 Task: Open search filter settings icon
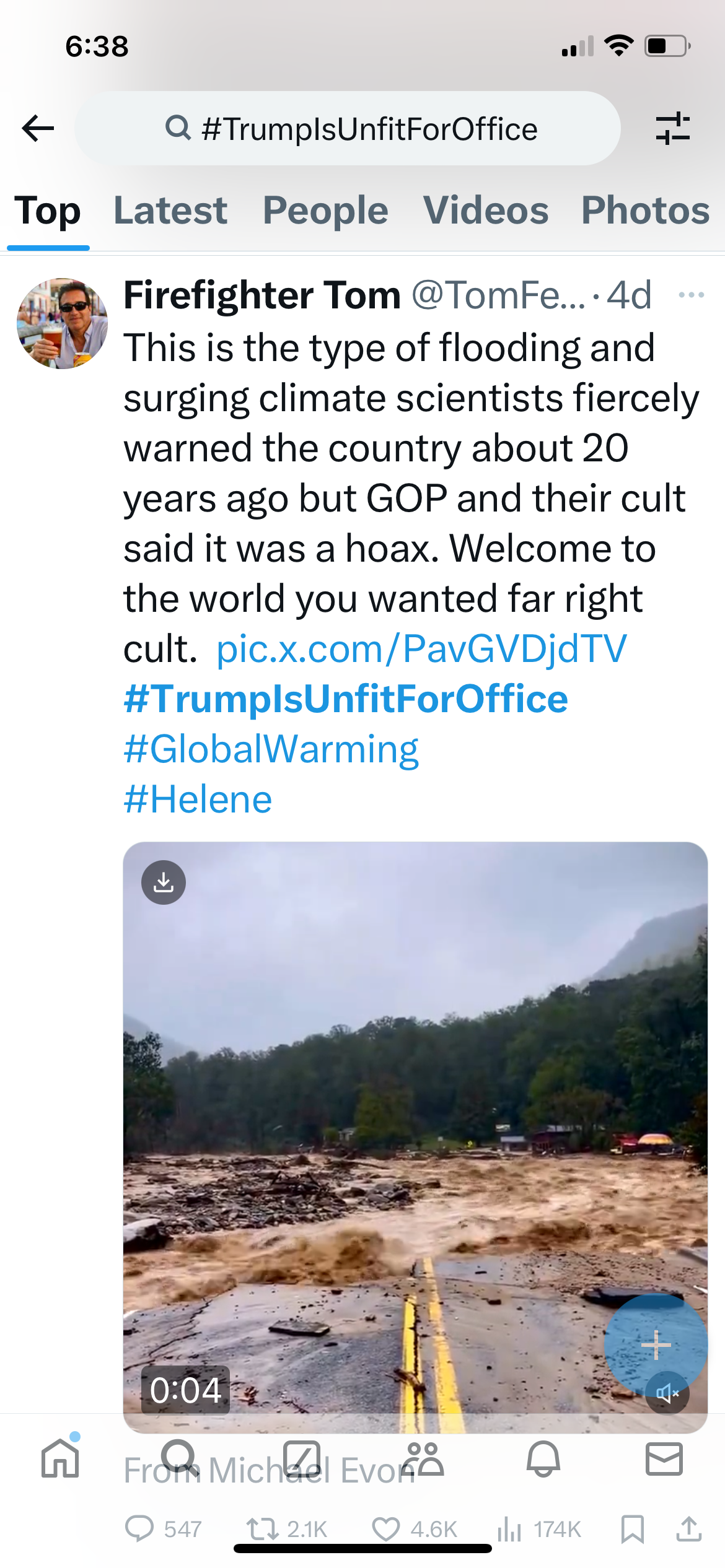click(x=672, y=129)
